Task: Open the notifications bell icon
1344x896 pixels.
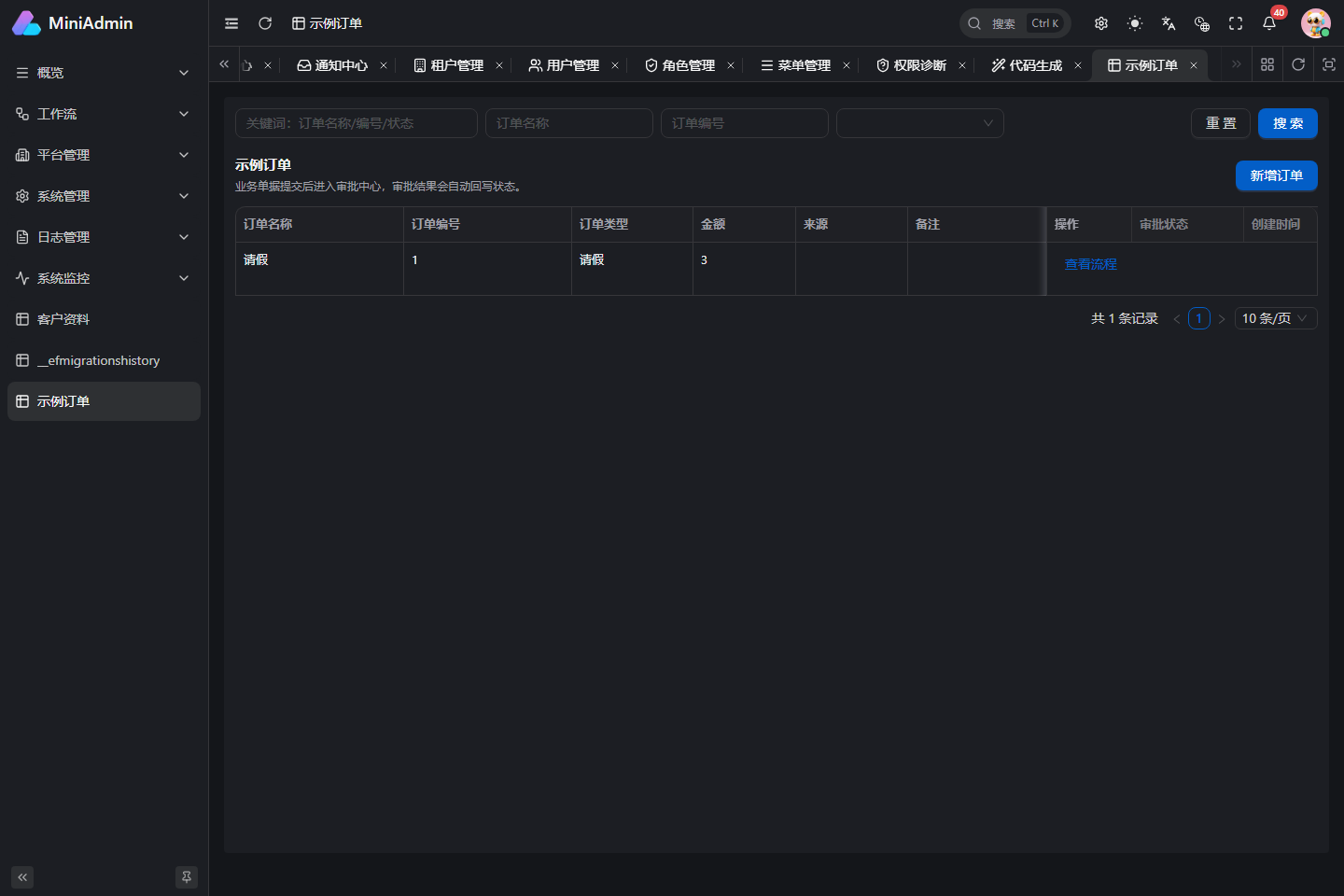Action: [1269, 23]
